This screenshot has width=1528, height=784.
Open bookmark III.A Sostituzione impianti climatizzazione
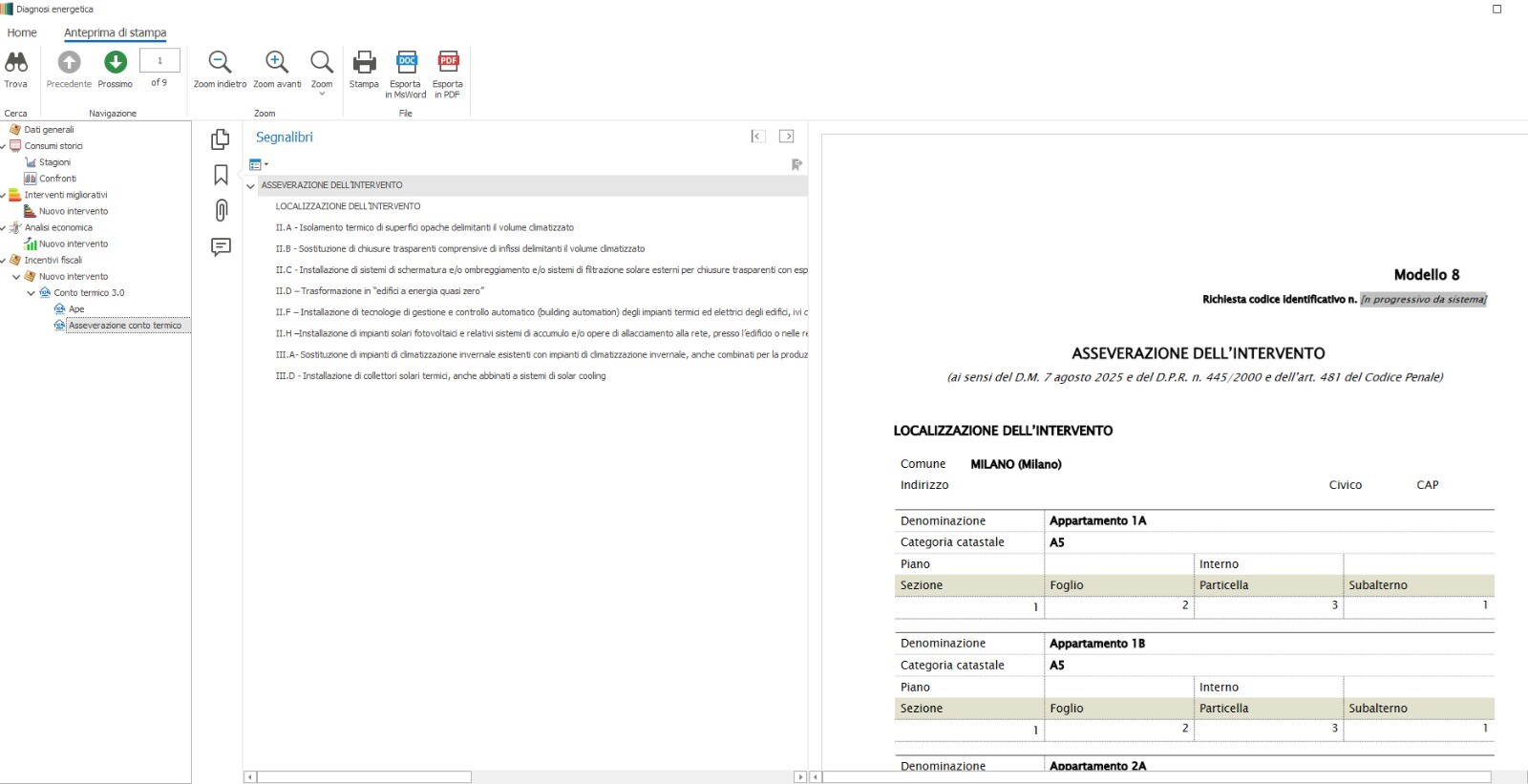click(x=541, y=354)
